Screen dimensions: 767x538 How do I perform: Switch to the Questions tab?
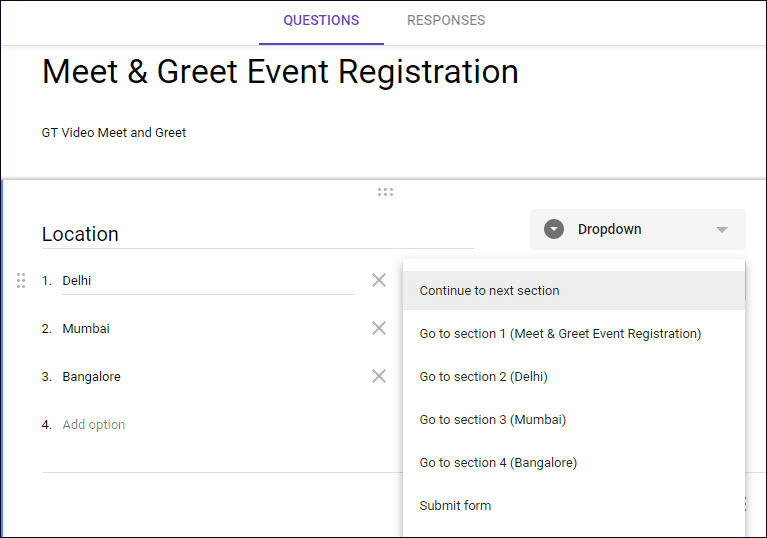(321, 21)
